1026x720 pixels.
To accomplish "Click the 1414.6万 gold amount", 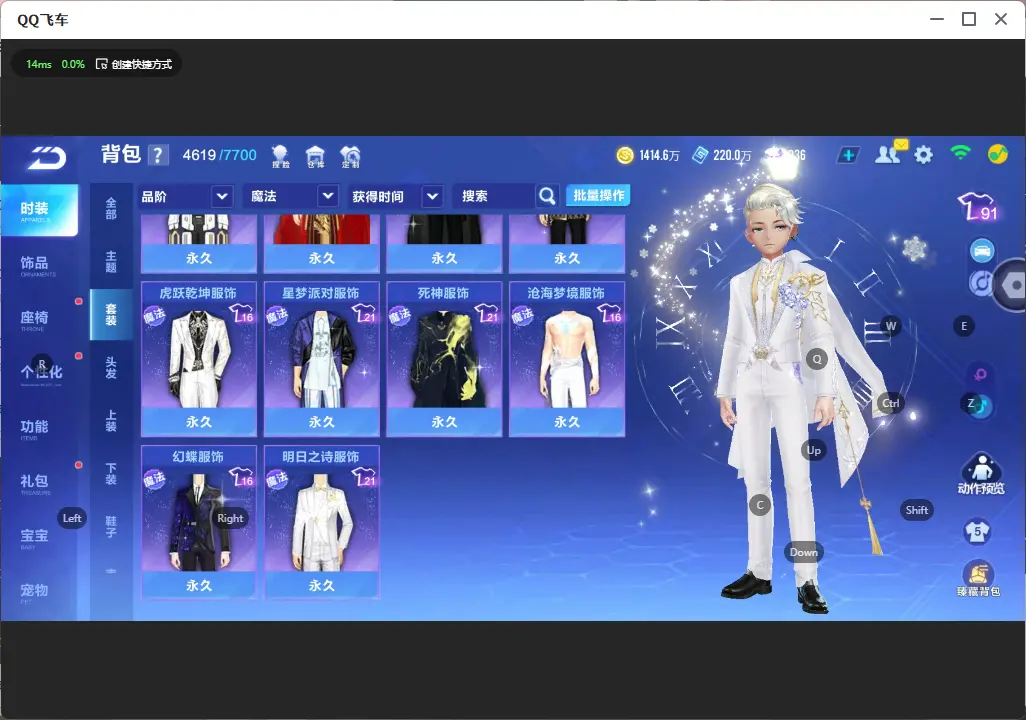I will 660,155.
